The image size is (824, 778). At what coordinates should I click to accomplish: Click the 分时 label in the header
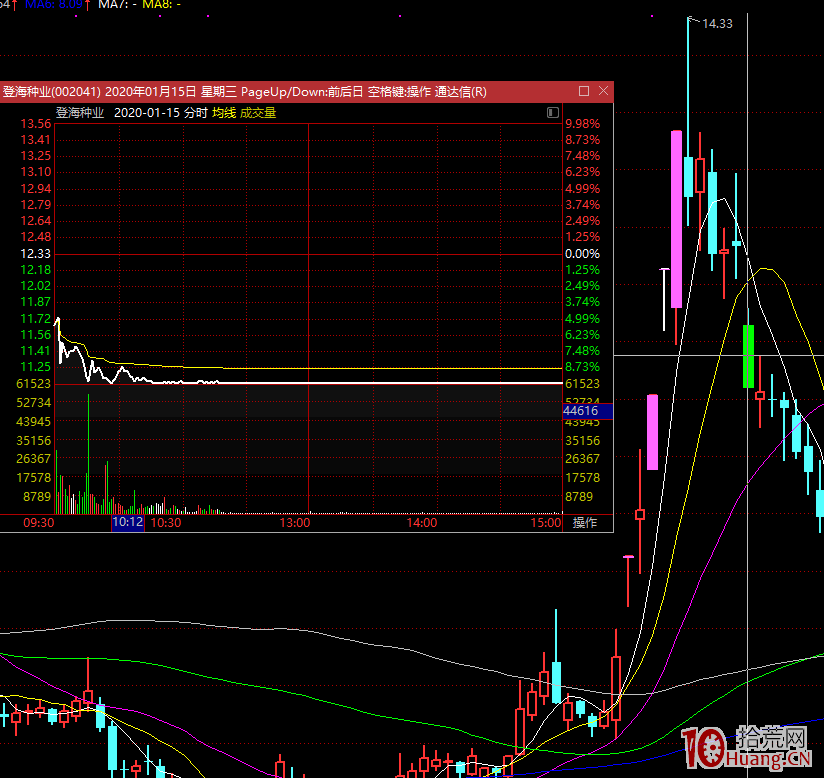coord(195,113)
